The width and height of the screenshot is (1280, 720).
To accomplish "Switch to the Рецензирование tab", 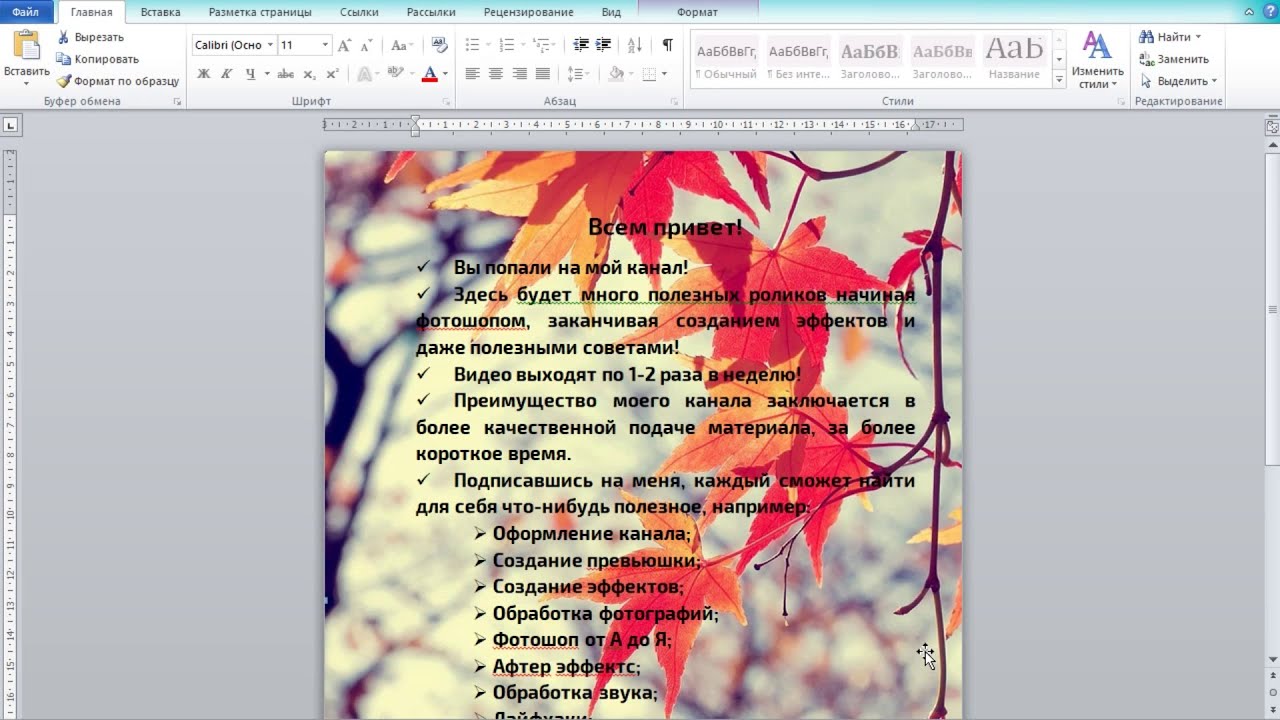I will click(x=528, y=12).
